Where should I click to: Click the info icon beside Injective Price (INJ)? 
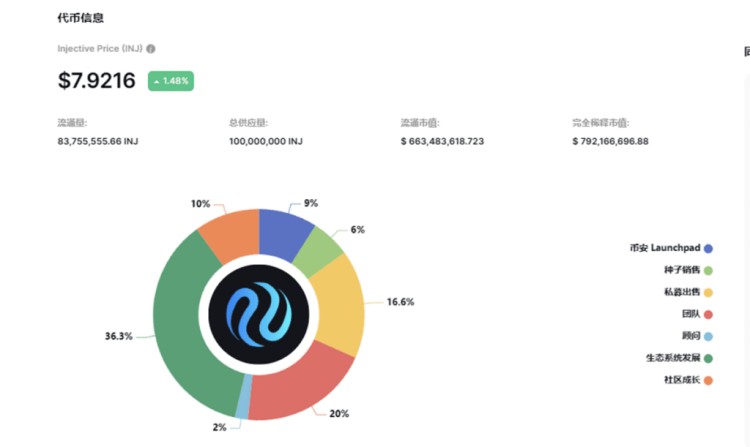(151, 49)
